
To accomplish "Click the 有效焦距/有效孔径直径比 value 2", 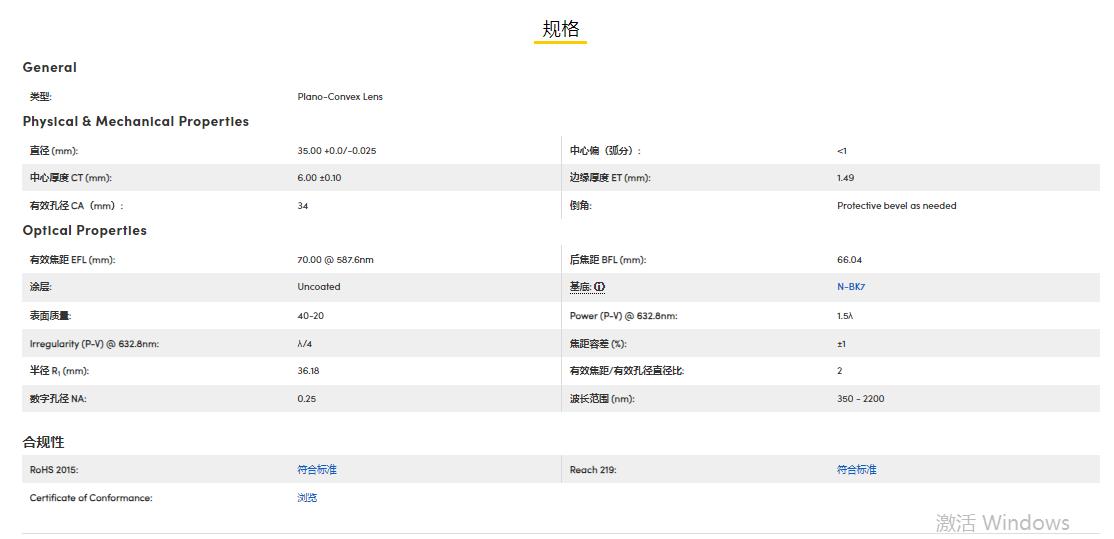I will pos(840,371).
